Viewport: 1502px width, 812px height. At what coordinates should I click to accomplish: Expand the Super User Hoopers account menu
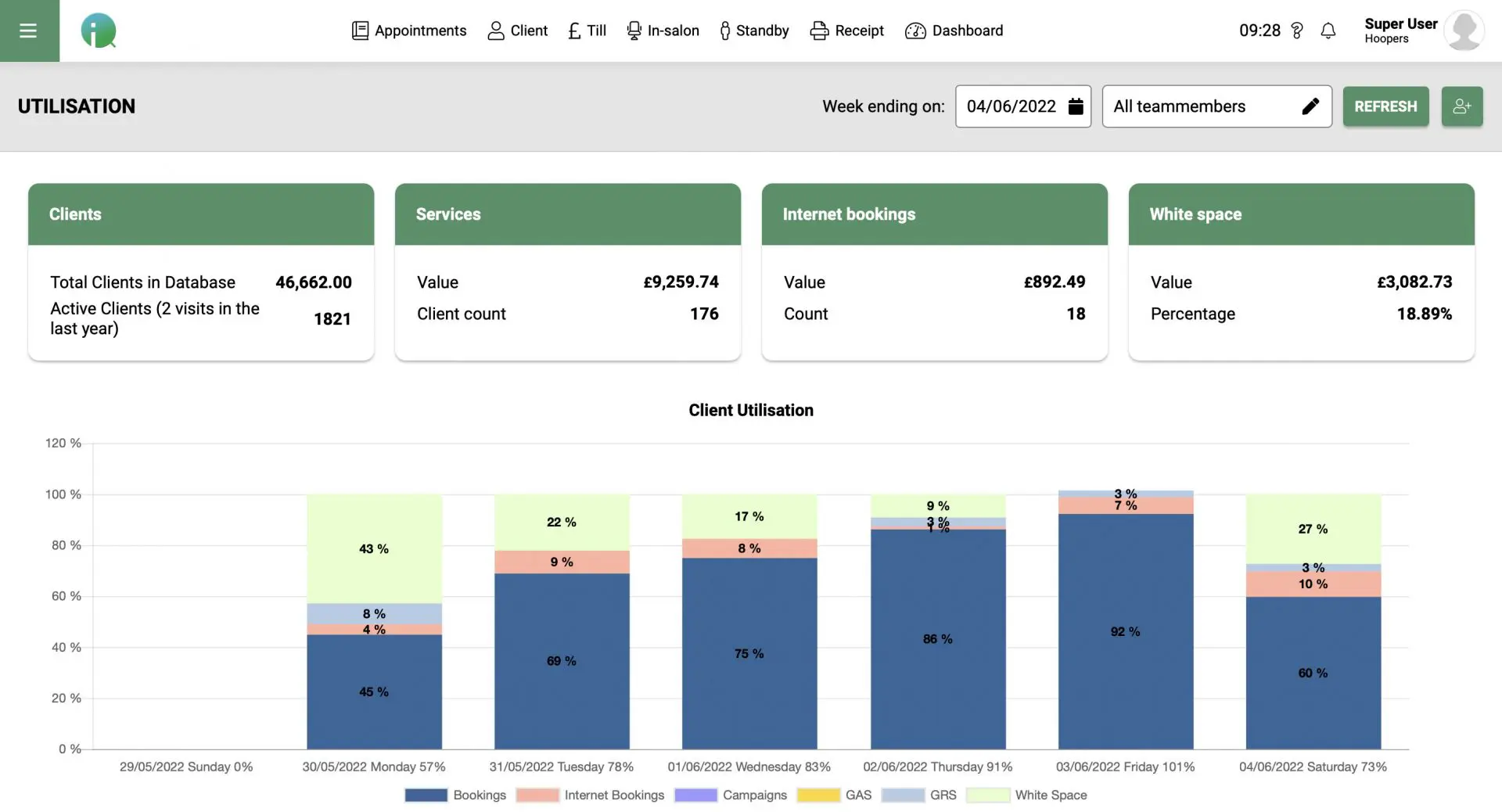click(x=1400, y=31)
